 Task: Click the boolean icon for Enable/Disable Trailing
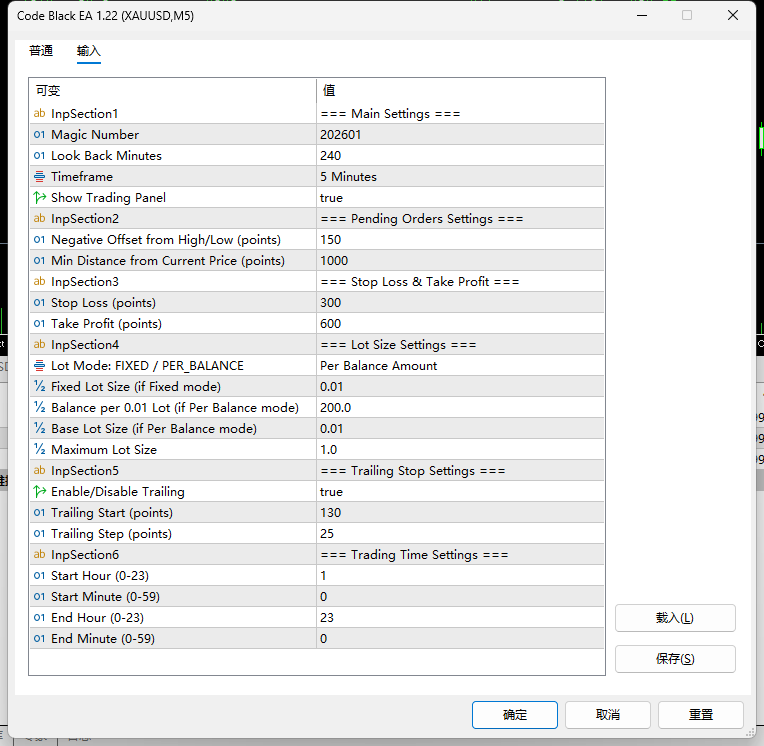click(39, 492)
